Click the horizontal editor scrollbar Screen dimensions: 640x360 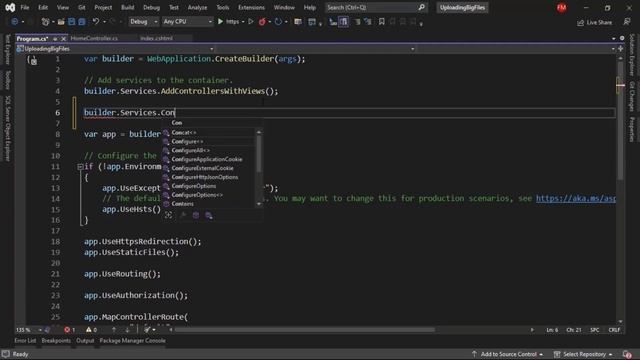(x=304, y=330)
